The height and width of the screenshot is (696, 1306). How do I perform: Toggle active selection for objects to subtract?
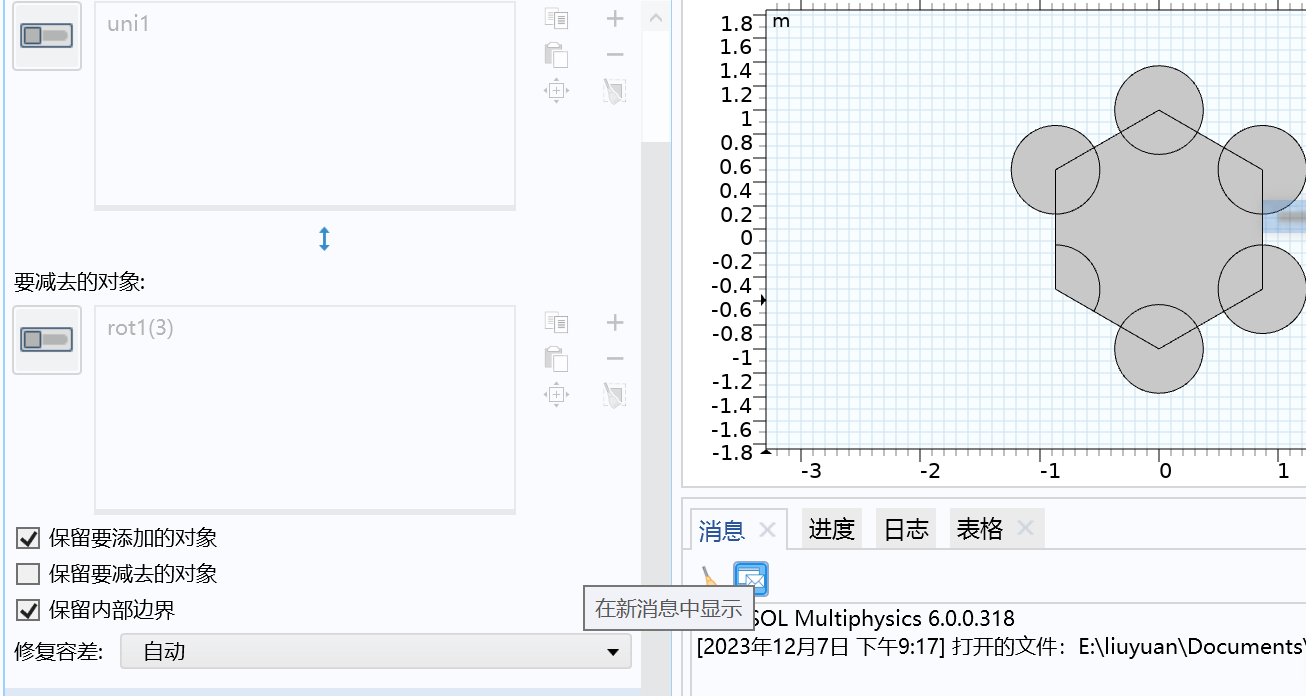[x=47, y=340]
